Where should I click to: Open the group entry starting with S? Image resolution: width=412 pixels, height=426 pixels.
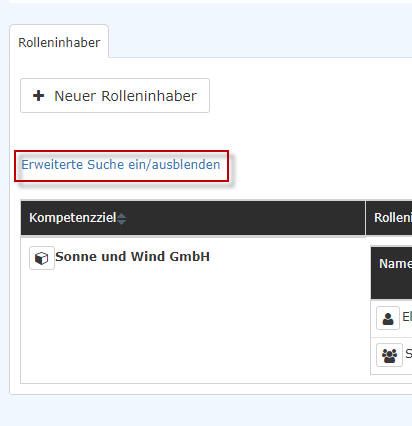(x=408, y=354)
